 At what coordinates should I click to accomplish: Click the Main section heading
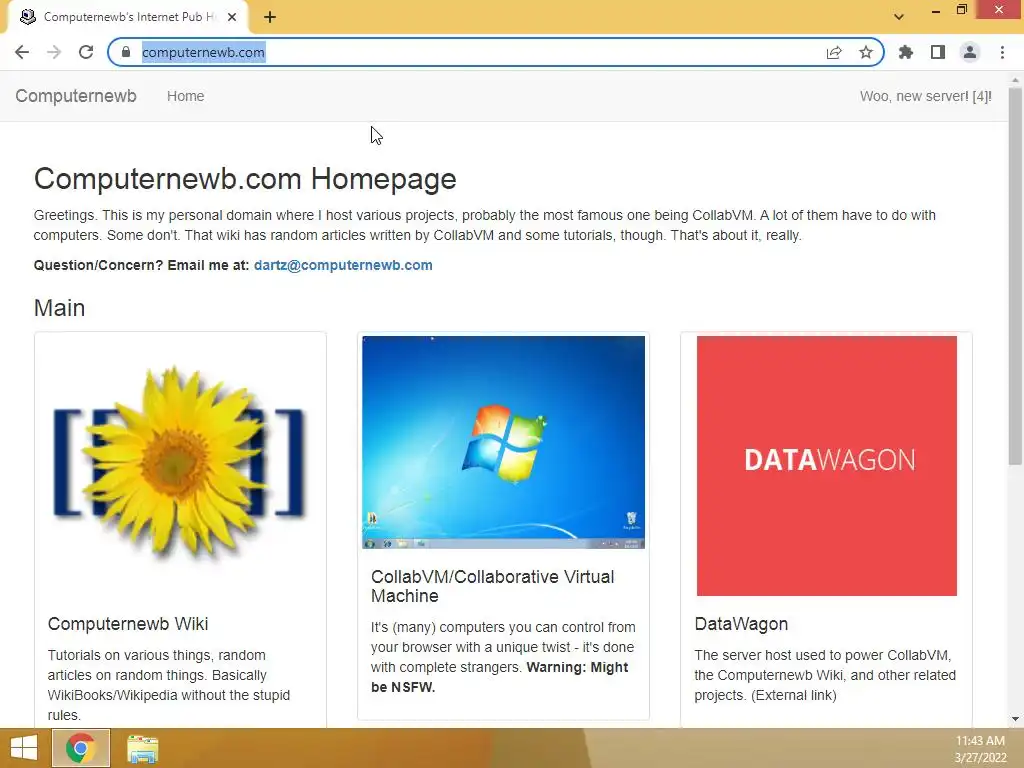(x=59, y=308)
